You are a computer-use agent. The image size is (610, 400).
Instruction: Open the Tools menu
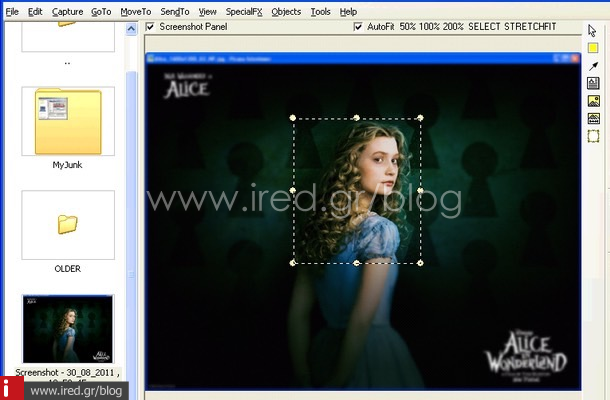(320, 12)
